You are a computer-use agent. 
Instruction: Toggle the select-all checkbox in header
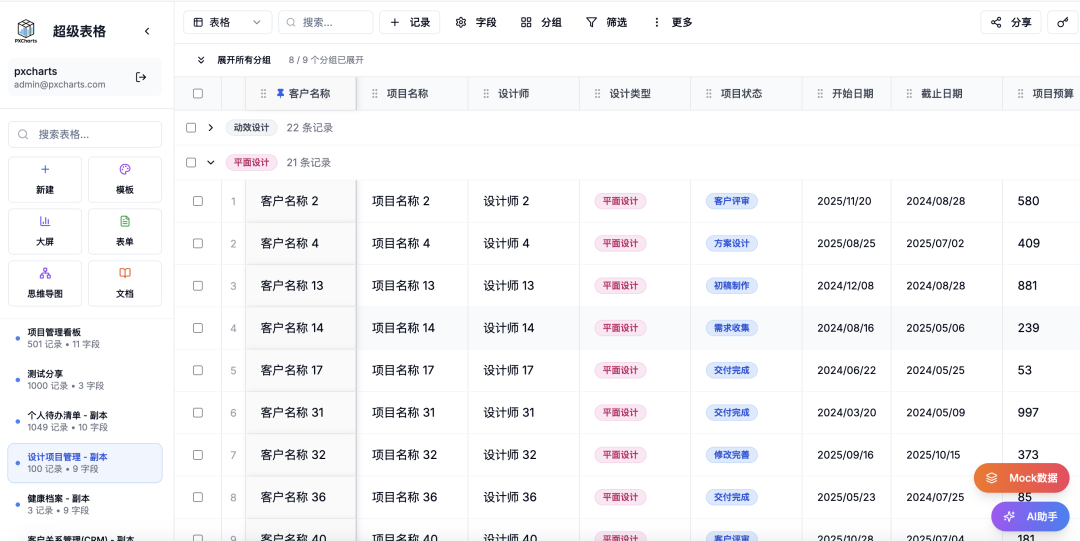[x=198, y=94]
